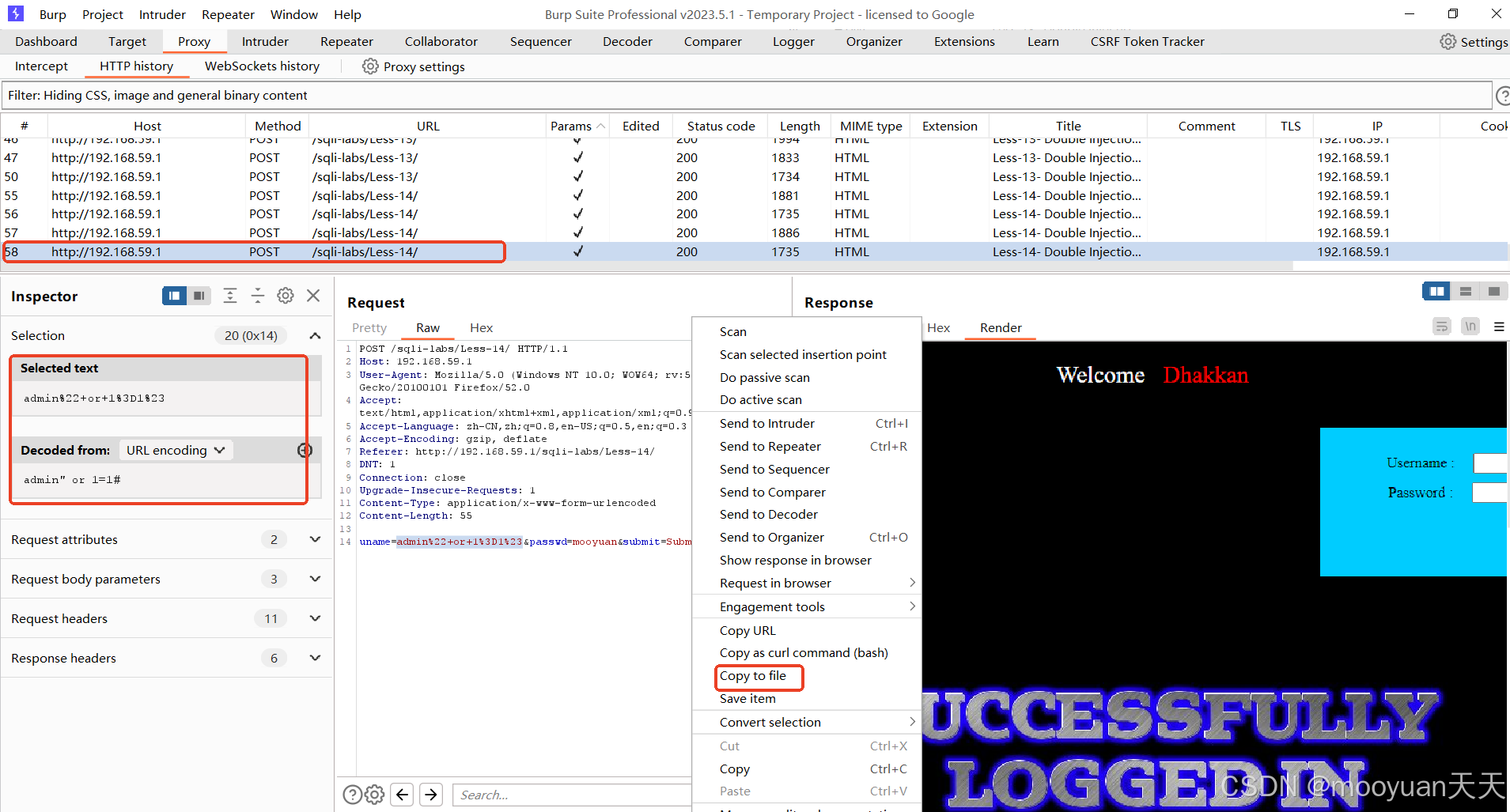Open CSRF Token Tracker tab

1147,42
